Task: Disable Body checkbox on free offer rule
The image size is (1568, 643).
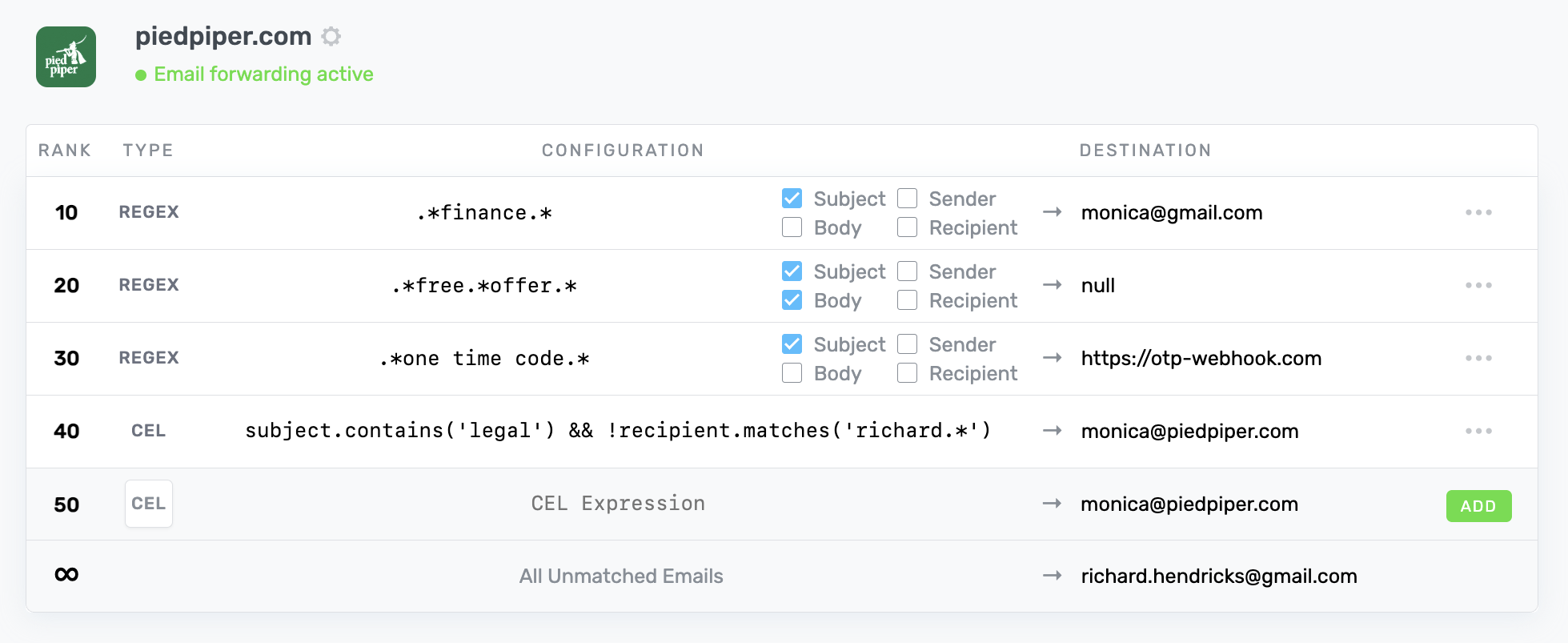Action: click(x=792, y=300)
